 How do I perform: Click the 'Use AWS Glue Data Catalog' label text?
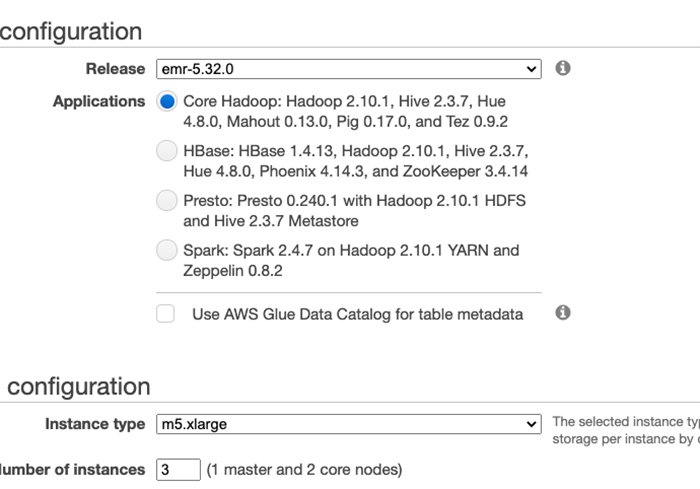pos(357,314)
